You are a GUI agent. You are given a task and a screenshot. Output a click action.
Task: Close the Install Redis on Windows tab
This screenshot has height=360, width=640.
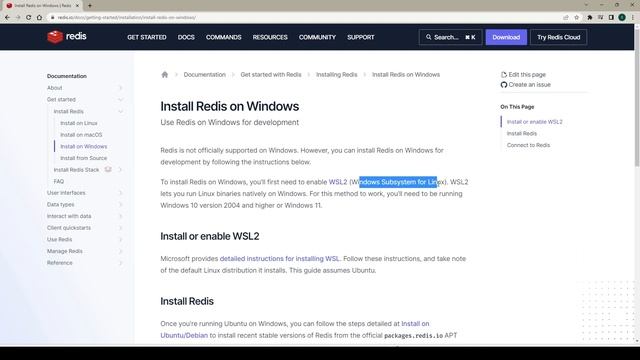77,6
